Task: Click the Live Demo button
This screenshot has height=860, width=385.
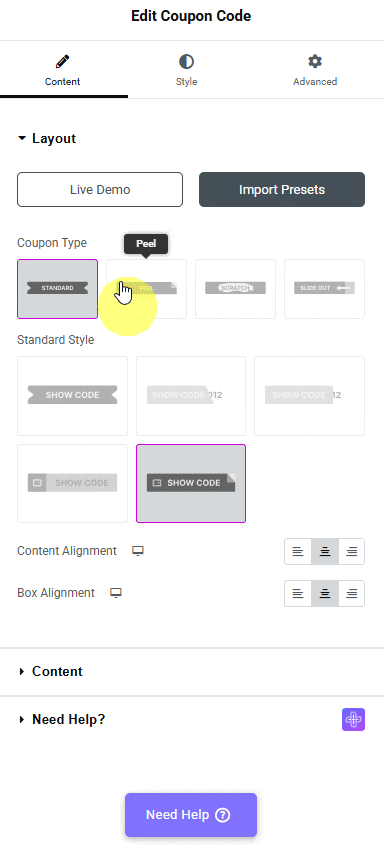Action: coord(100,190)
